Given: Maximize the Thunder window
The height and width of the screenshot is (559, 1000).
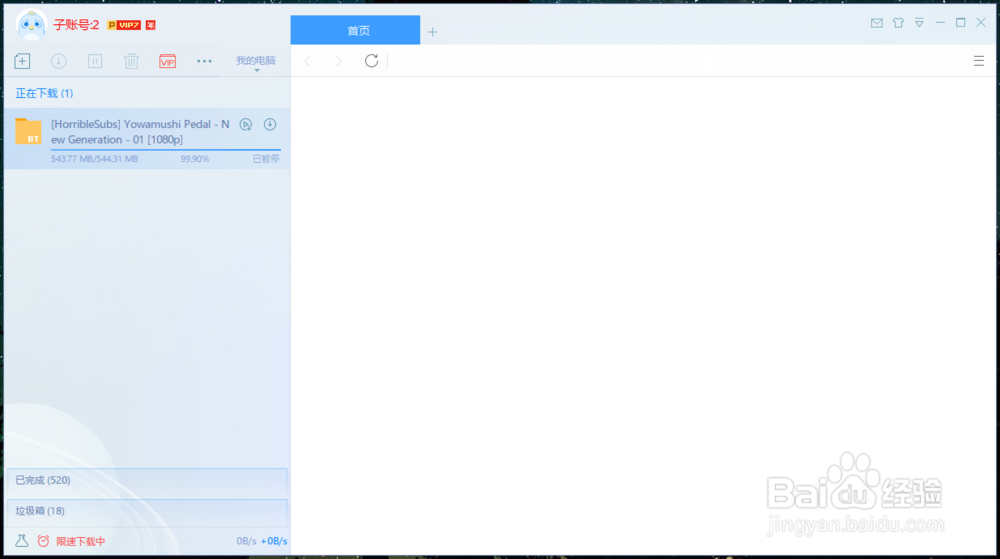Looking at the screenshot, I should pos(960,22).
